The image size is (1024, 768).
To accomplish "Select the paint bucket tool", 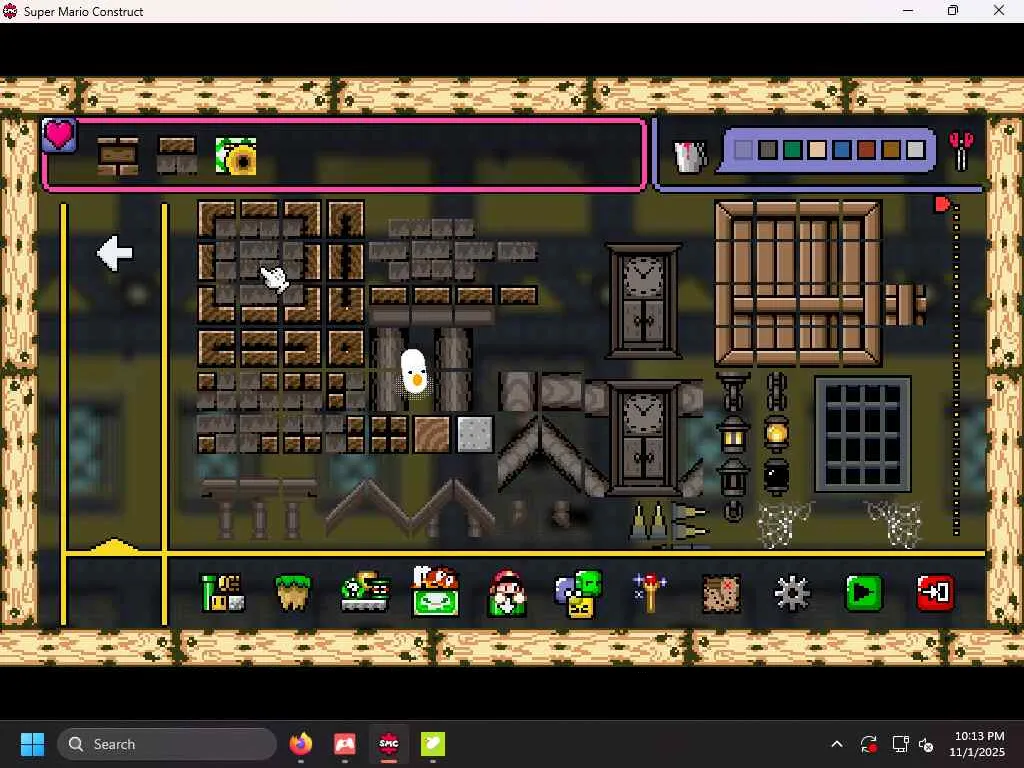I will (x=690, y=156).
